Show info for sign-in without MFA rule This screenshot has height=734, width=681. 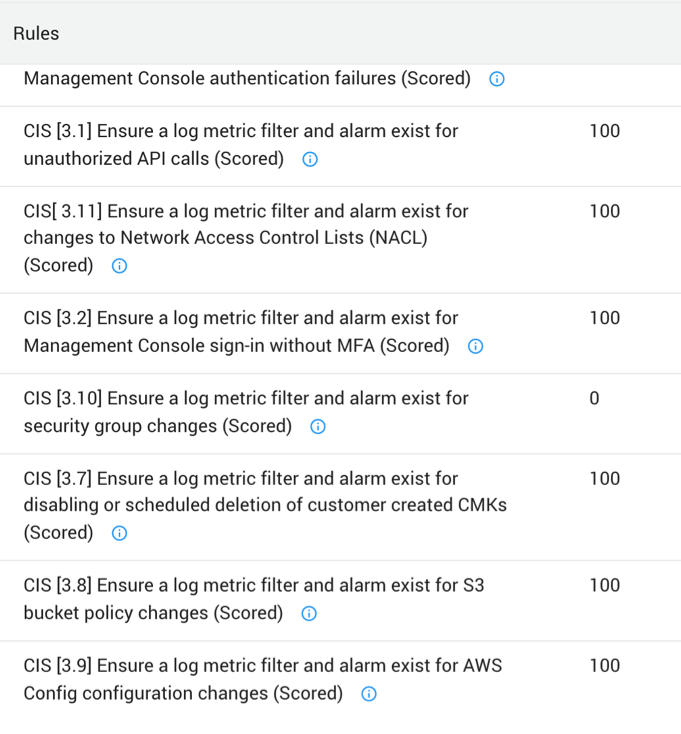click(x=475, y=346)
